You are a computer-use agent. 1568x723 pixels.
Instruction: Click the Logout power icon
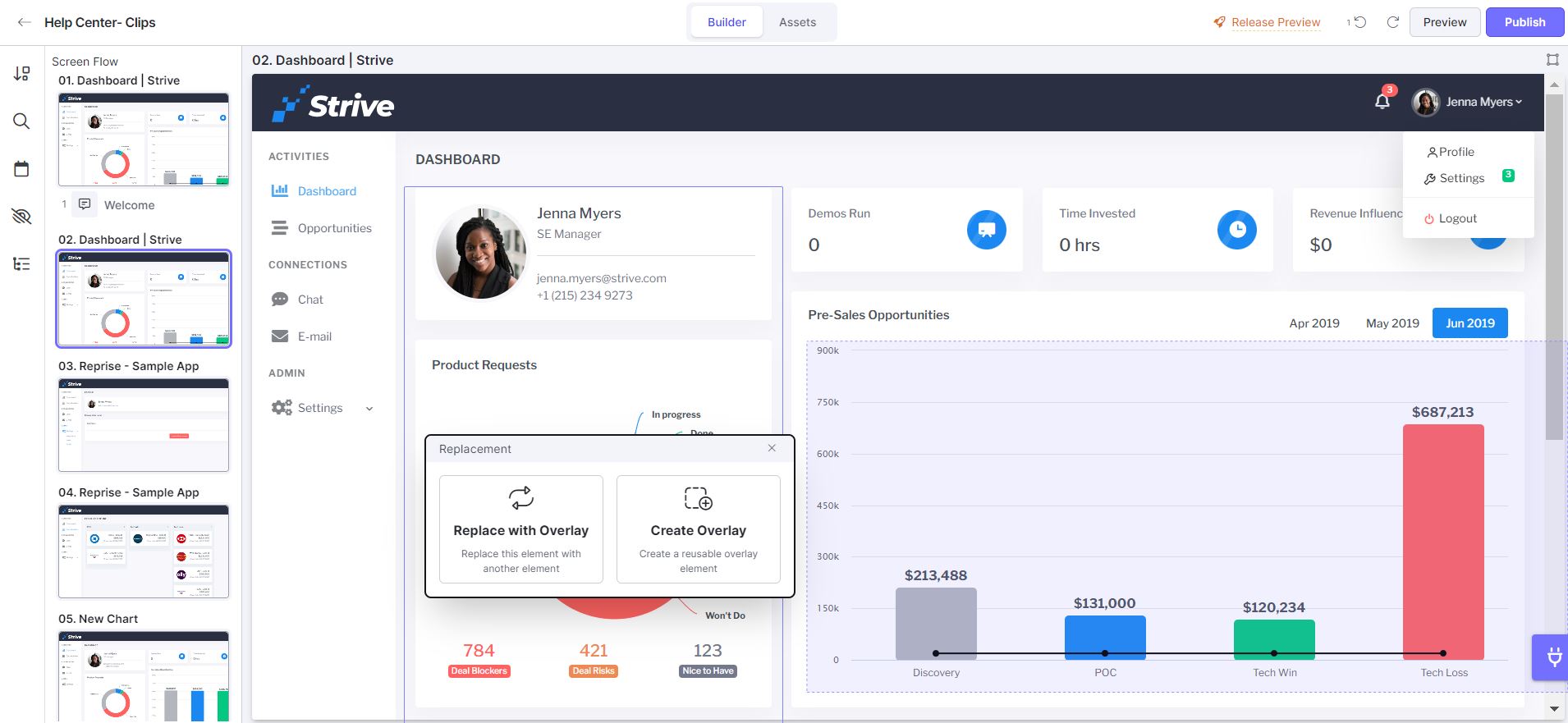1429,219
